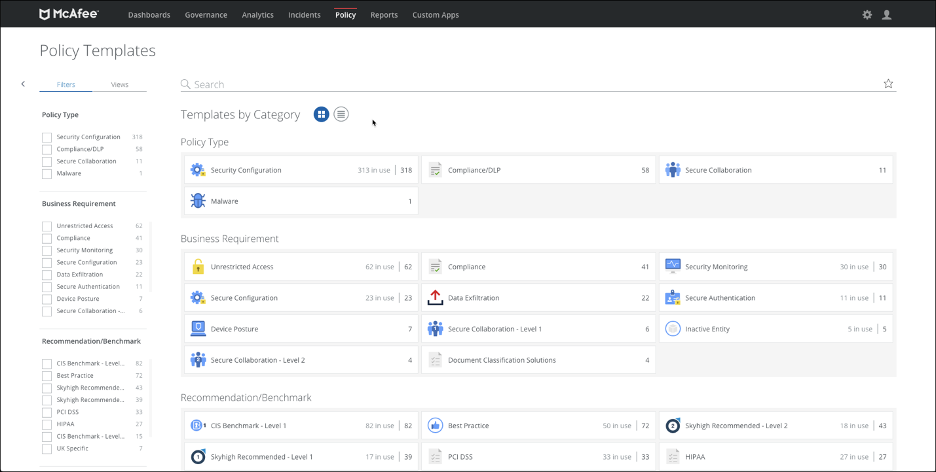
Task: Click Skyhigh Recommended - Level 1 icon
Action: pyautogui.click(x=198, y=456)
